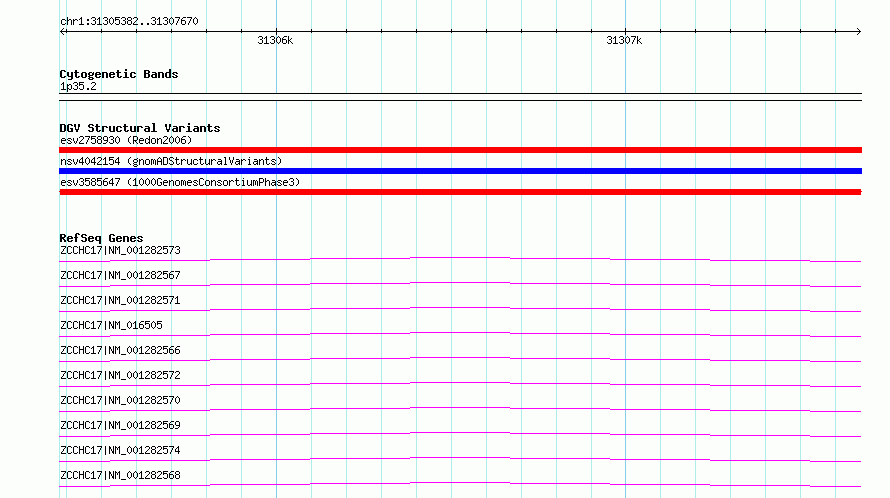Click the magenta intron line under NM_001282568

460,483
